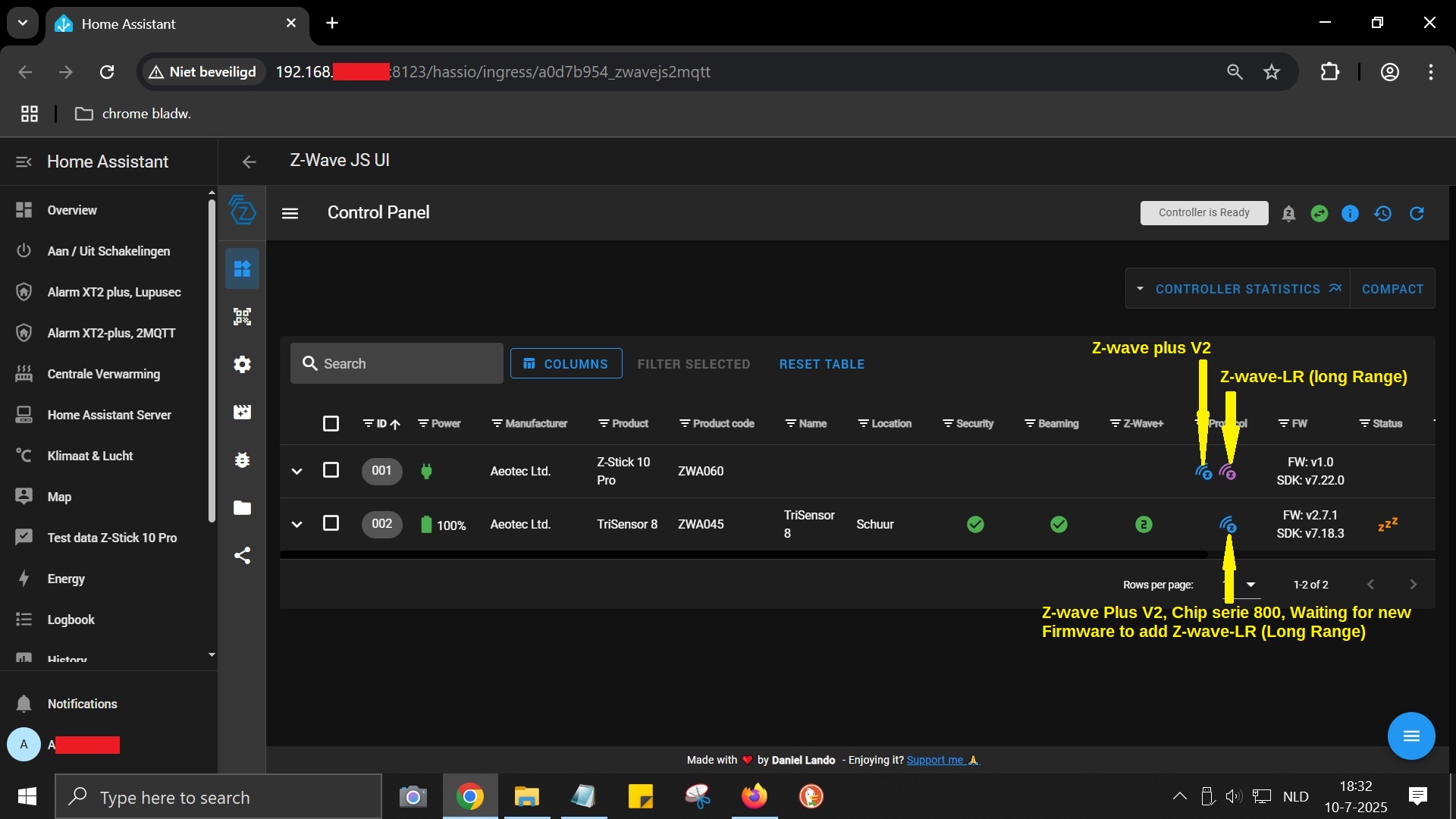Click the notification bell in Control Panel header
Viewport: 1456px width, 819px height.
(1288, 213)
